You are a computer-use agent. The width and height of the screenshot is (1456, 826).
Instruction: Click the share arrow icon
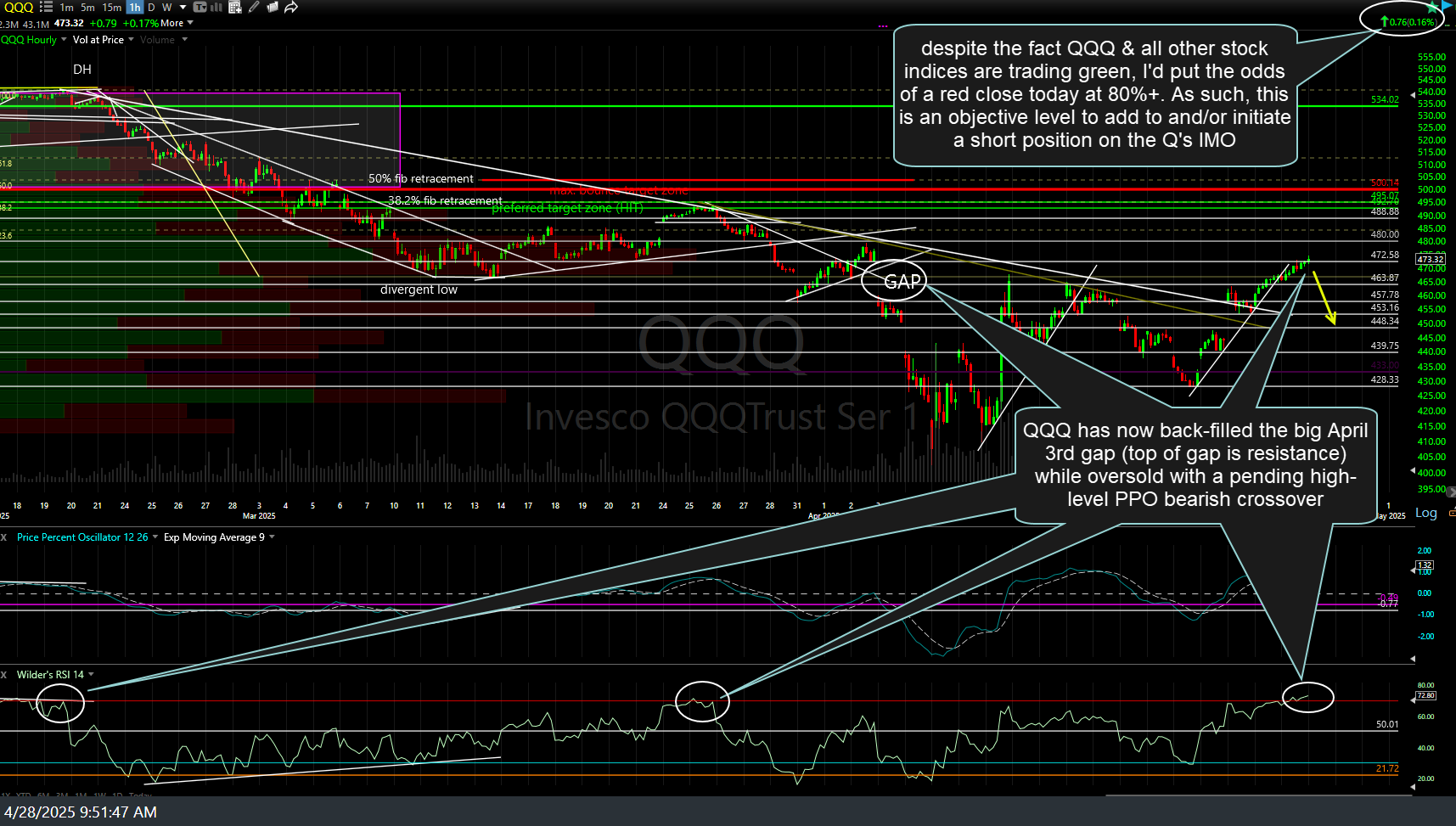point(291,7)
